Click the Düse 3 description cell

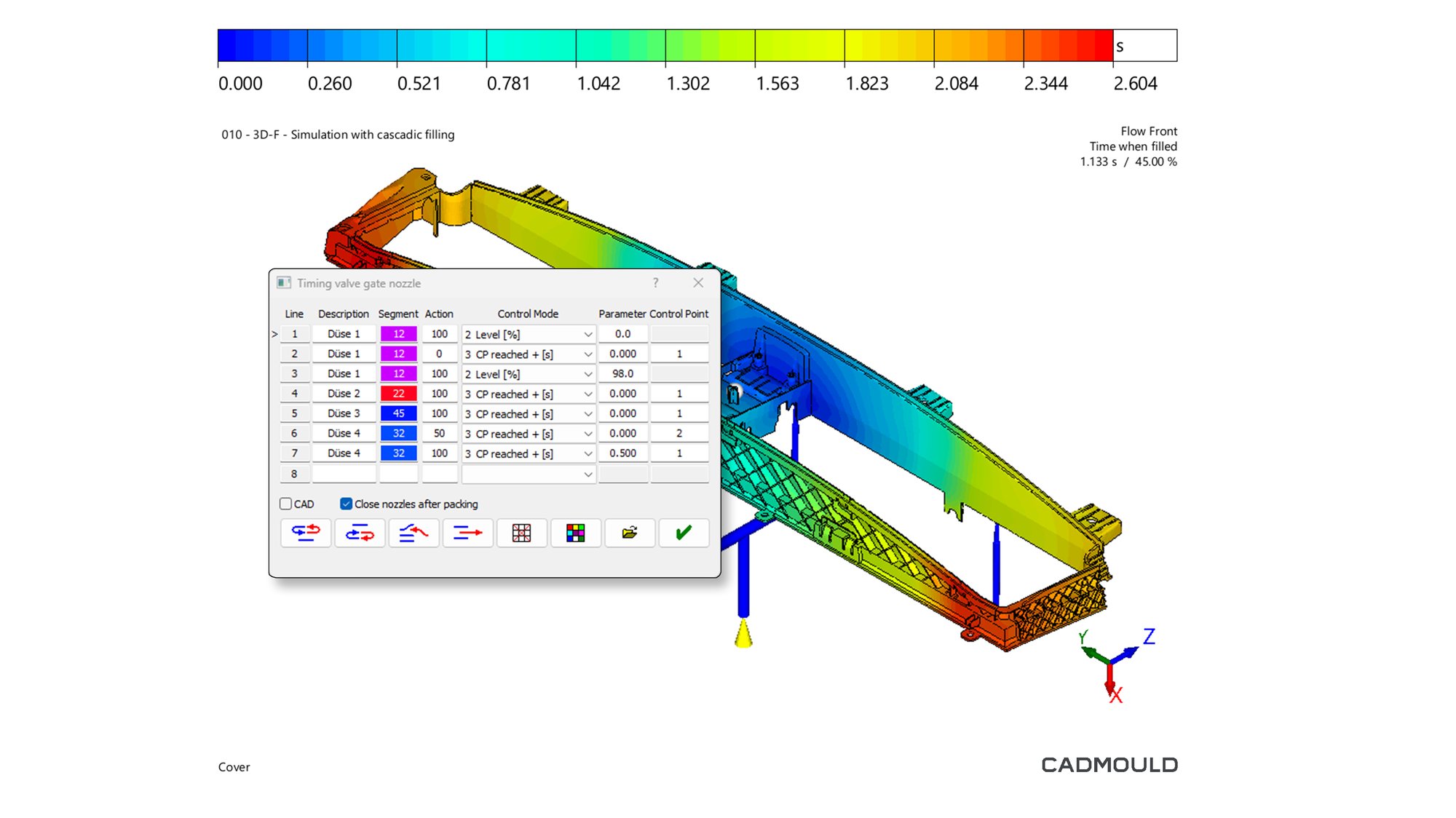[x=344, y=413]
